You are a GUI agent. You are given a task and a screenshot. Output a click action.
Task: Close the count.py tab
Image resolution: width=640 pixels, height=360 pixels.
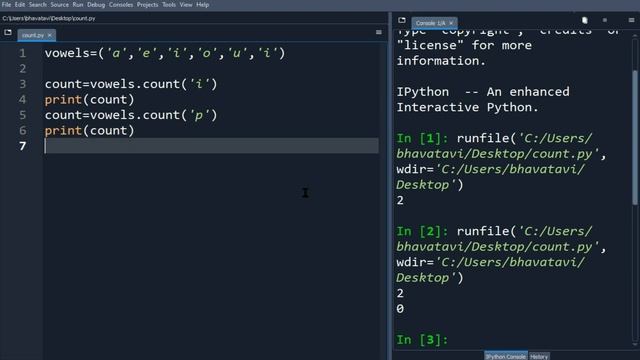click(50, 36)
